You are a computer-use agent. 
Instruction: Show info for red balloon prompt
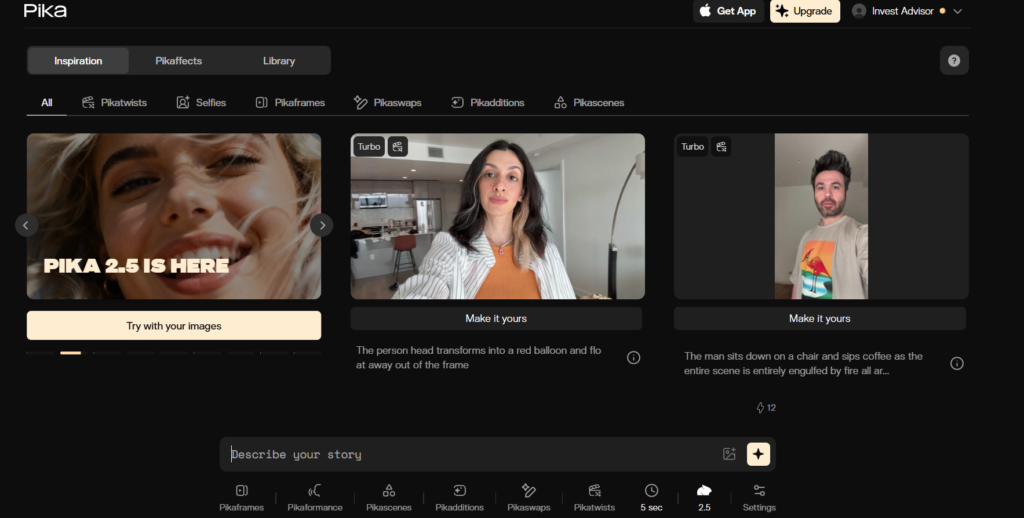pyautogui.click(x=633, y=357)
